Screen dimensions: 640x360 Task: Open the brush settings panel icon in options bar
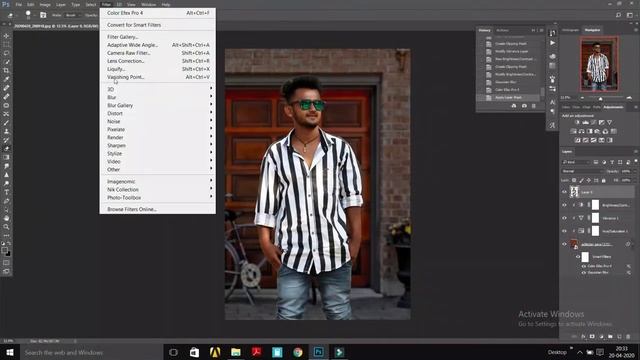[43, 15]
